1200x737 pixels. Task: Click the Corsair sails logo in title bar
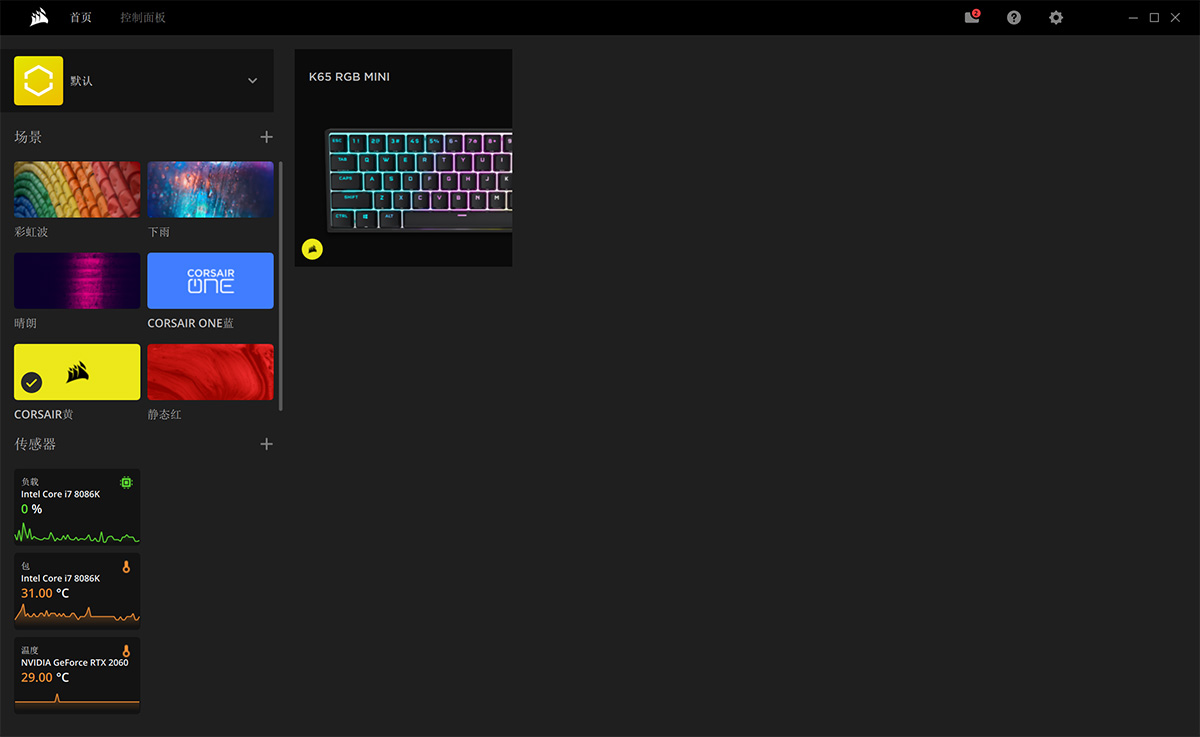pyautogui.click(x=39, y=17)
